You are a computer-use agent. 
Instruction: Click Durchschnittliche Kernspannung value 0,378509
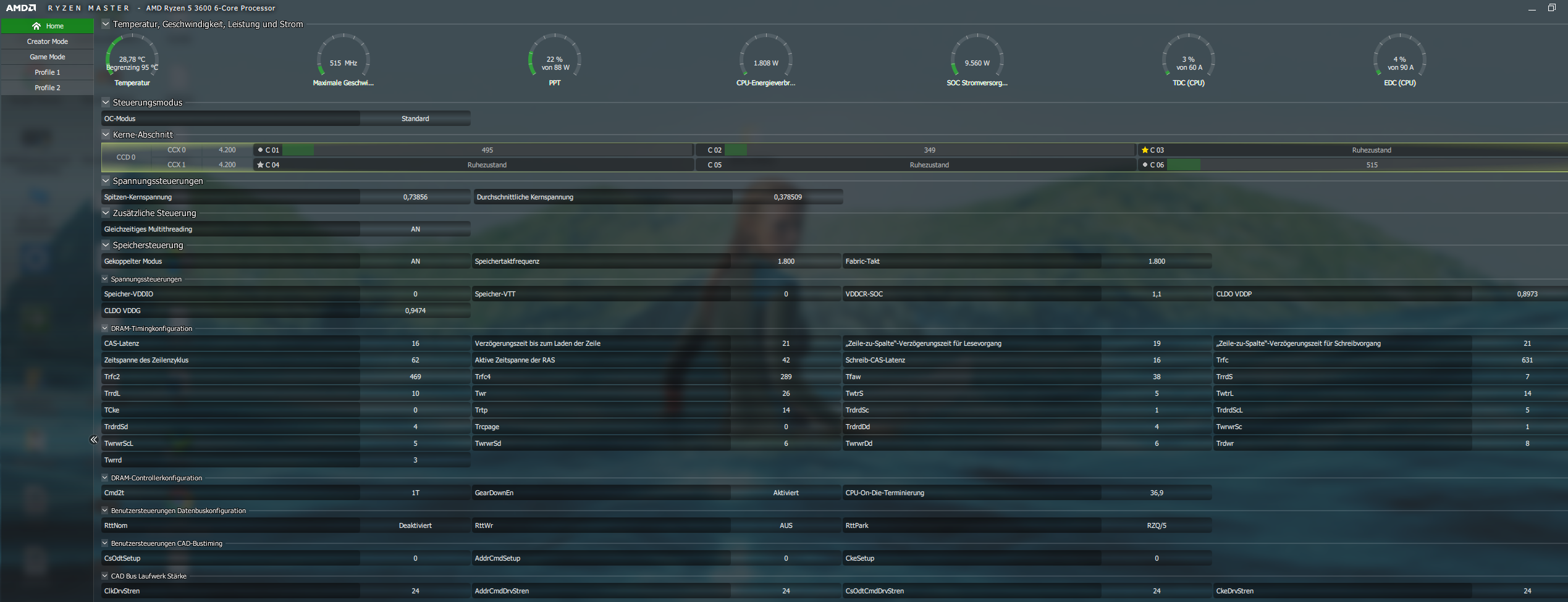click(788, 197)
